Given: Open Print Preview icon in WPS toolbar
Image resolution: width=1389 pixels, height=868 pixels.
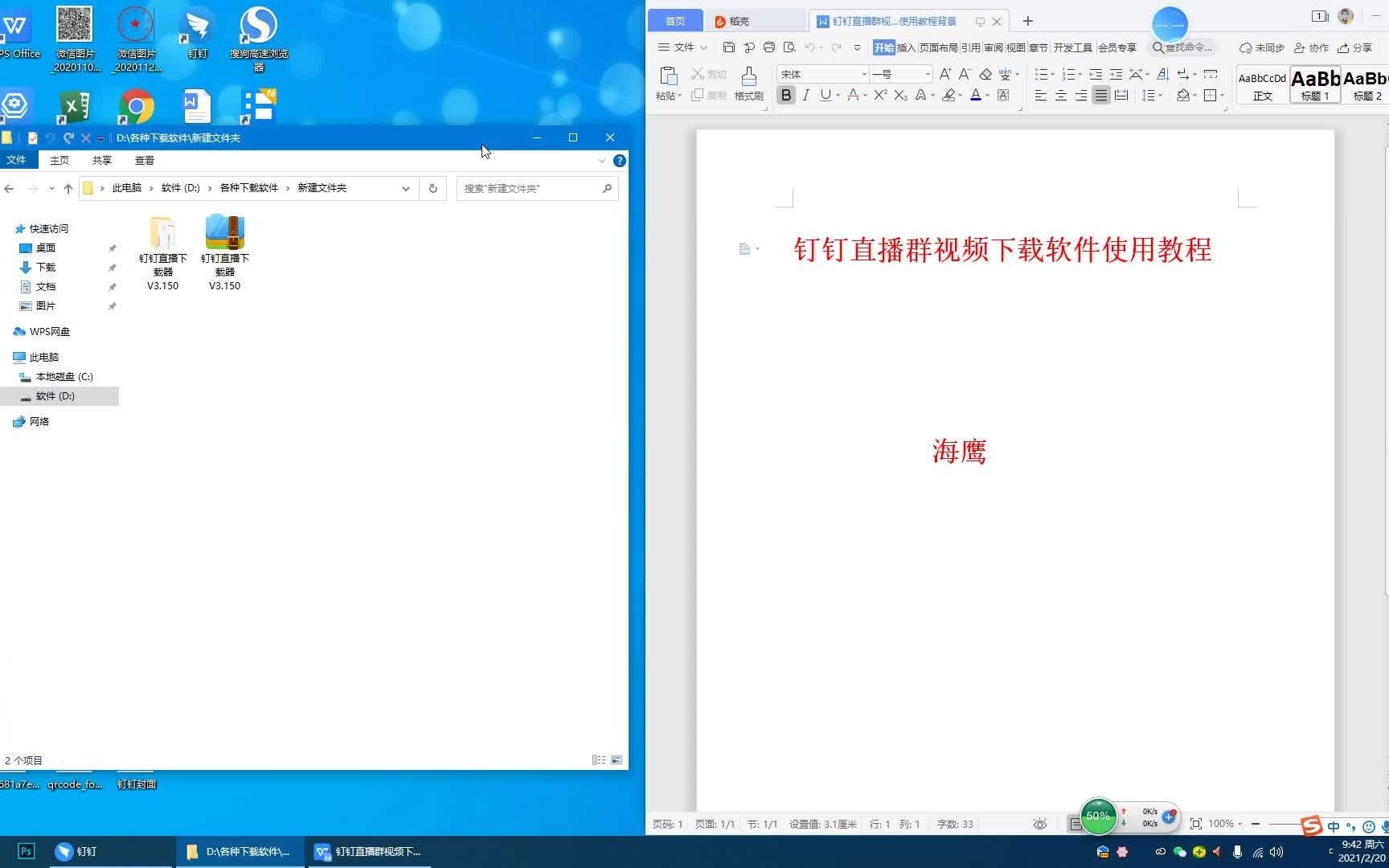Looking at the screenshot, I should tap(789, 47).
